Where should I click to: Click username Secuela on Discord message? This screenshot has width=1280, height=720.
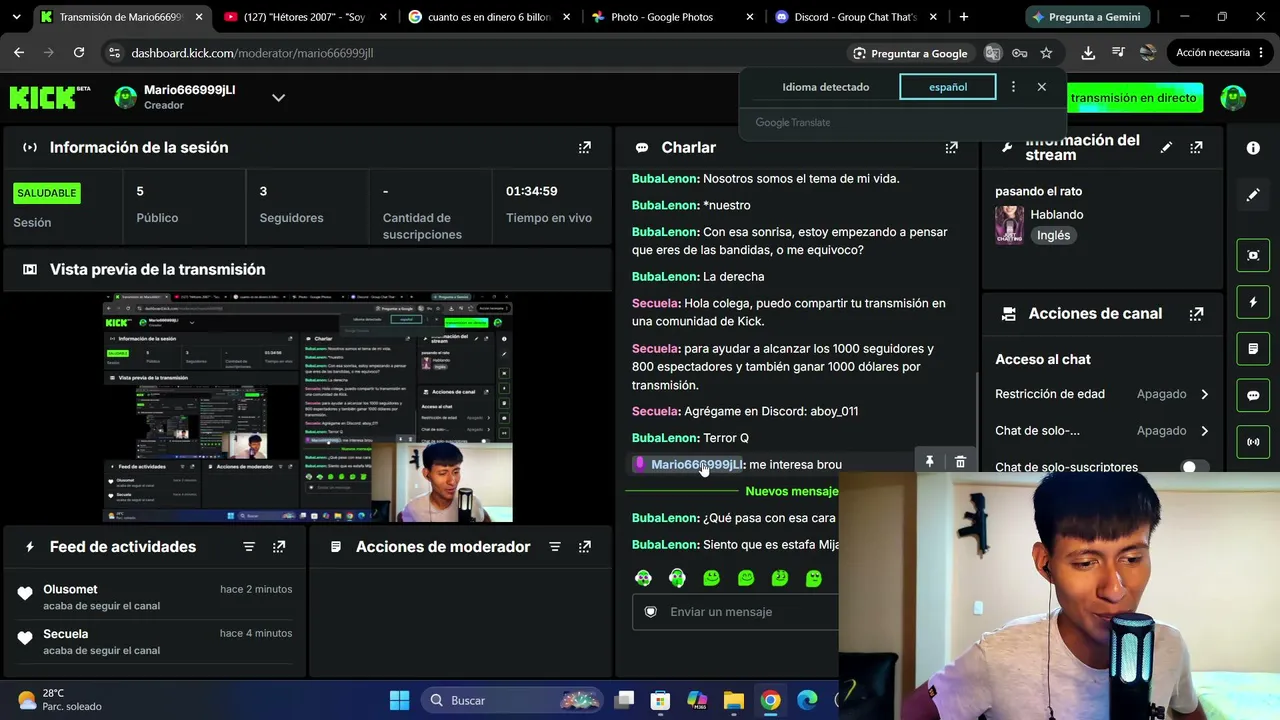click(655, 411)
